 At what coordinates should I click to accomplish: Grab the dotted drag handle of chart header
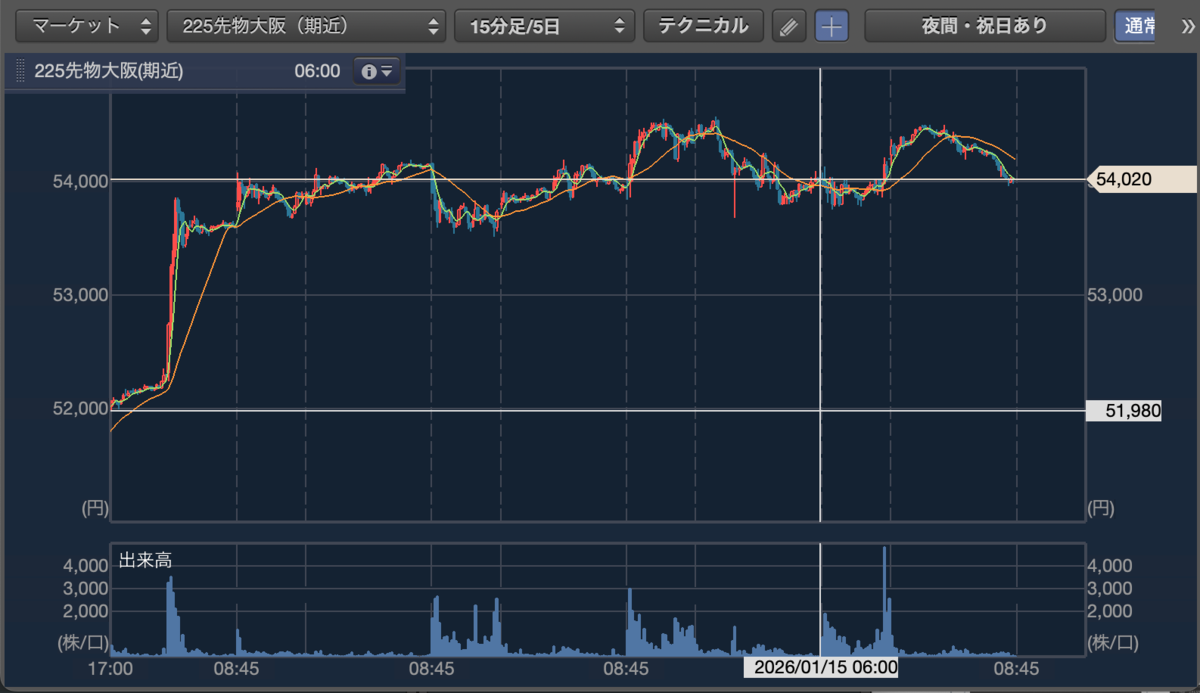click(20, 72)
